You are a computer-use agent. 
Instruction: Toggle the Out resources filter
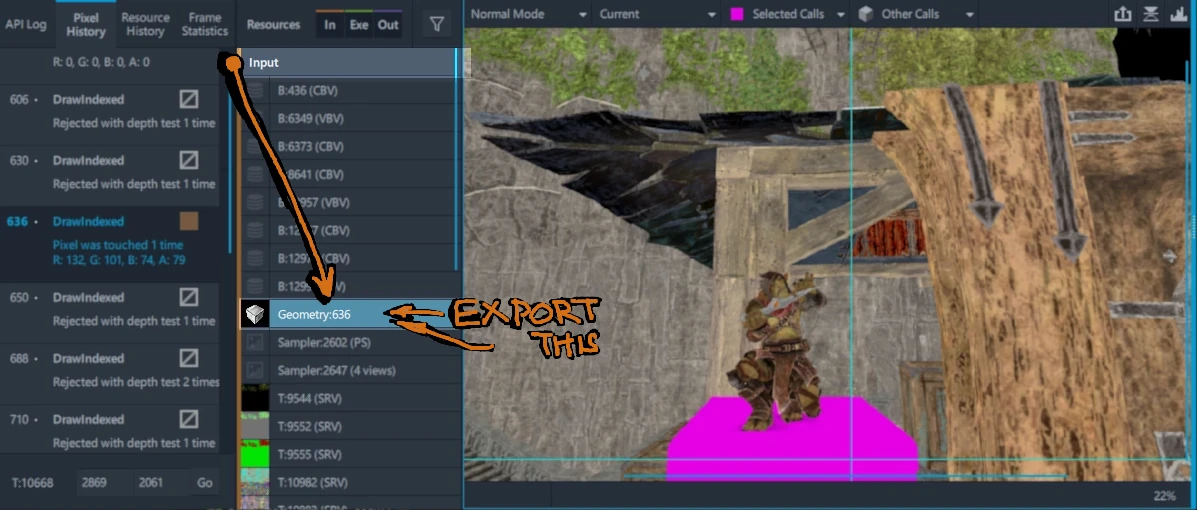[388, 25]
